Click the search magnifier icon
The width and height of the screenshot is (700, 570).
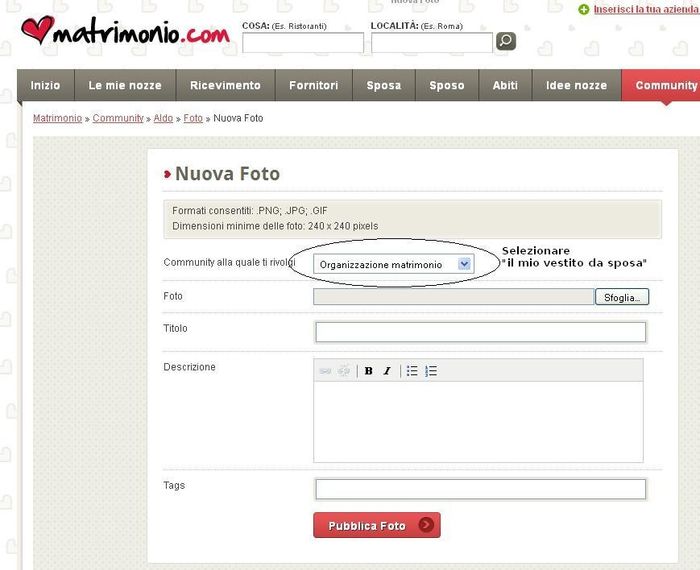506,41
